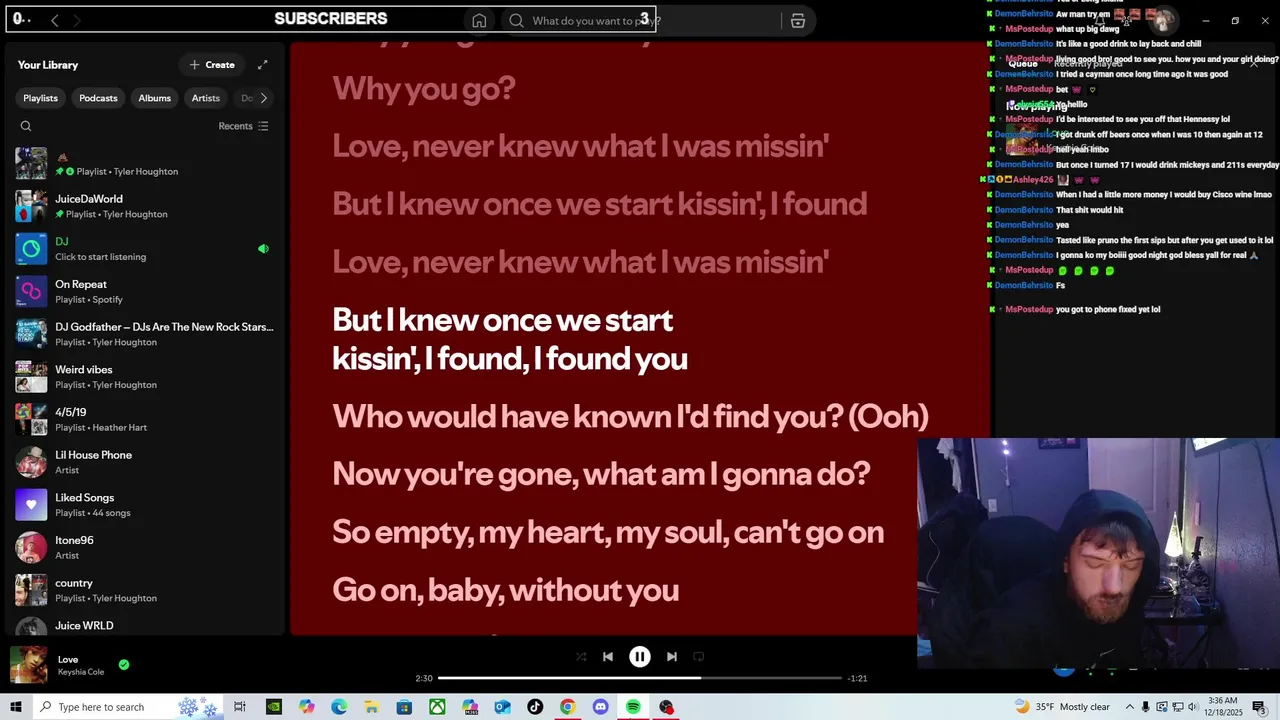Show more filter chips with the chevron
The width and height of the screenshot is (1280, 720).
click(263, 98)
